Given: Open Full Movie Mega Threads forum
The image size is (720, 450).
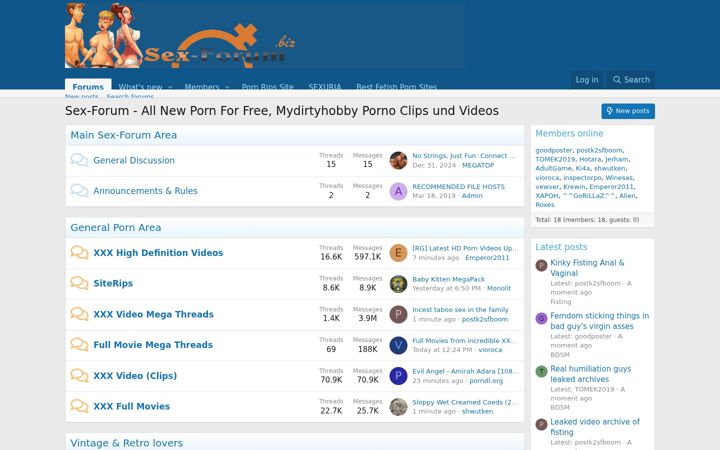Looking at the screenshot, I should coord(153,344).
